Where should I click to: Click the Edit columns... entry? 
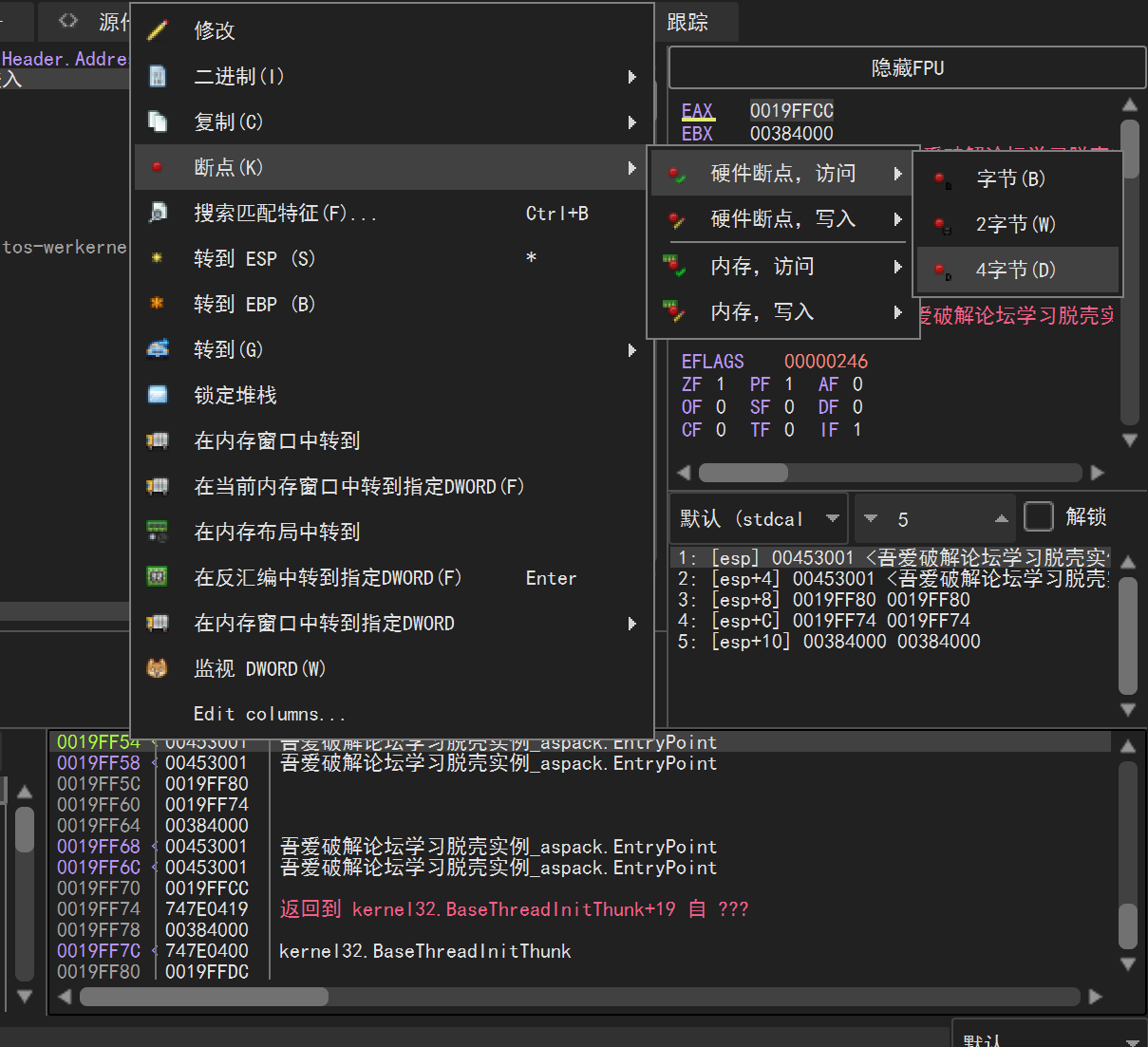tap(269, 714)
